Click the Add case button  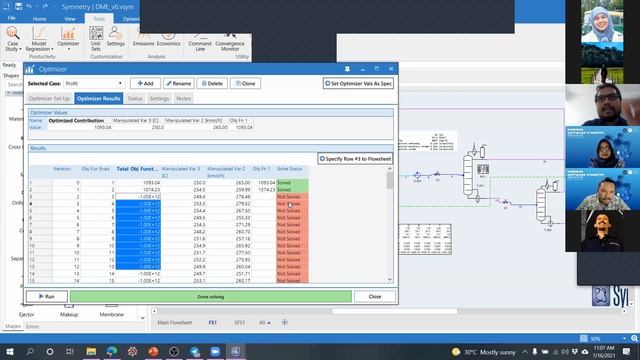pos(145,83)
